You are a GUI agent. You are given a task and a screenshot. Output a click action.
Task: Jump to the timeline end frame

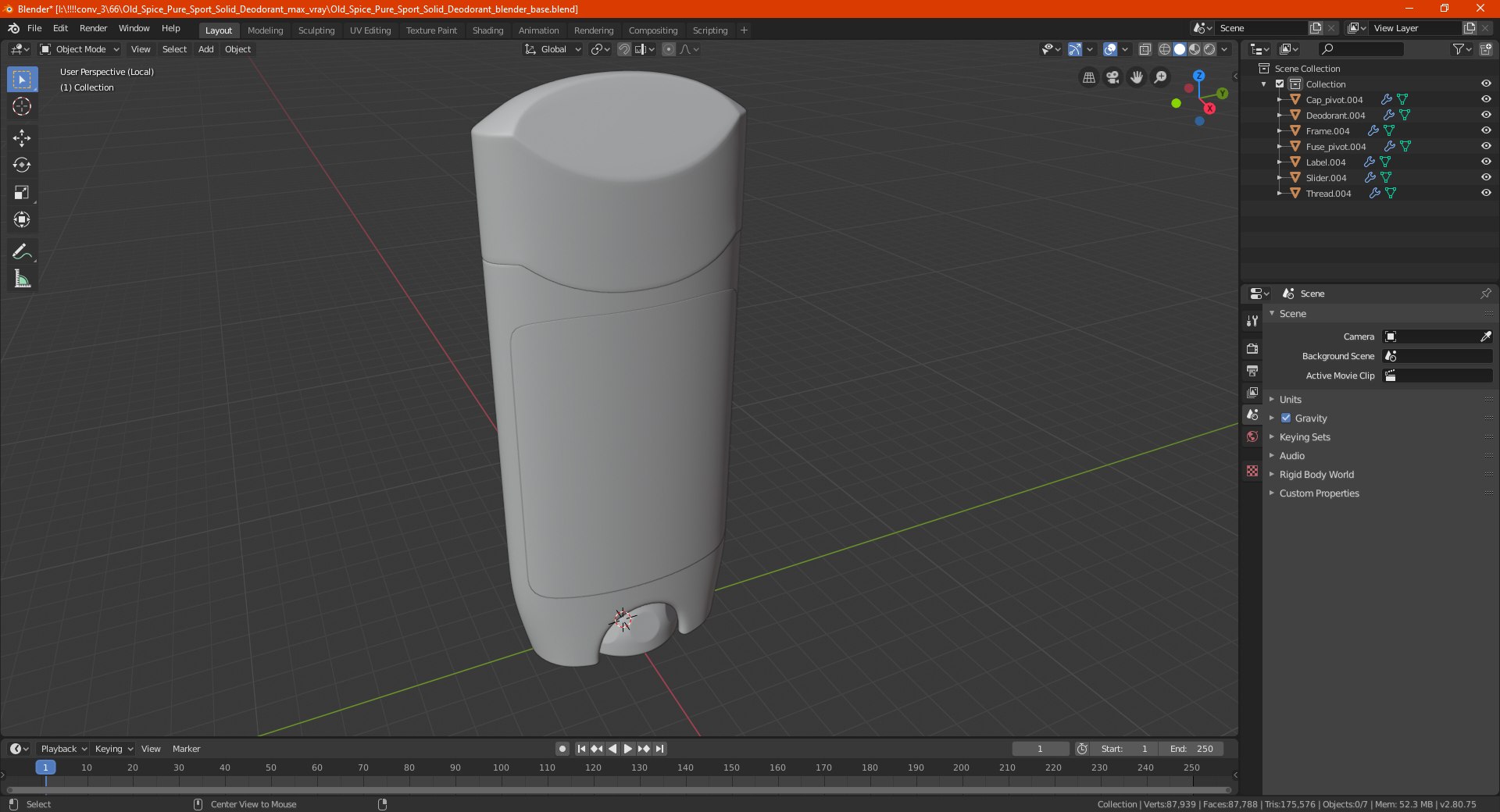click(x=659, y=749)
